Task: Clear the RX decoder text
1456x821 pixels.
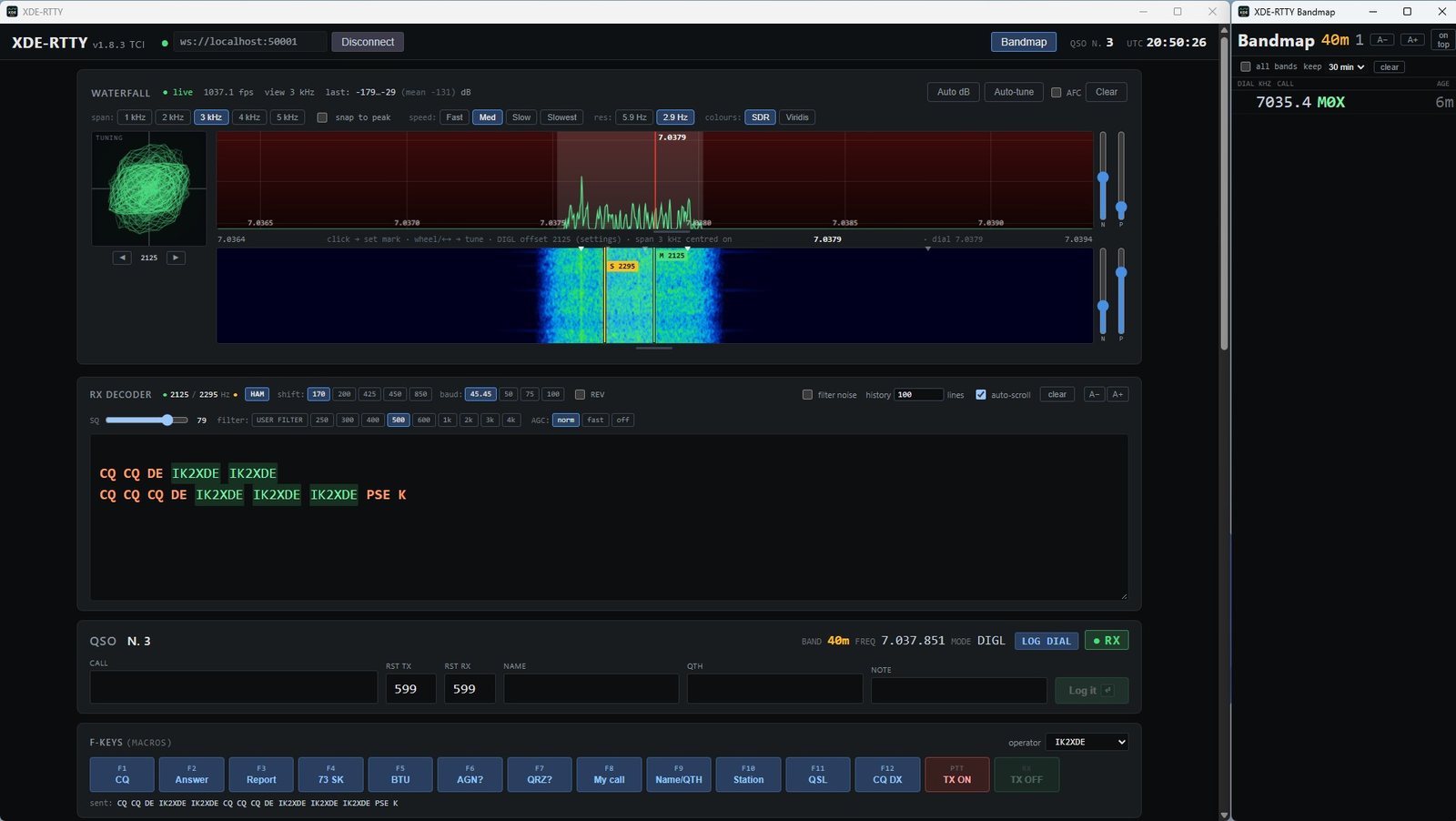Action: (x=1057, y=394)
